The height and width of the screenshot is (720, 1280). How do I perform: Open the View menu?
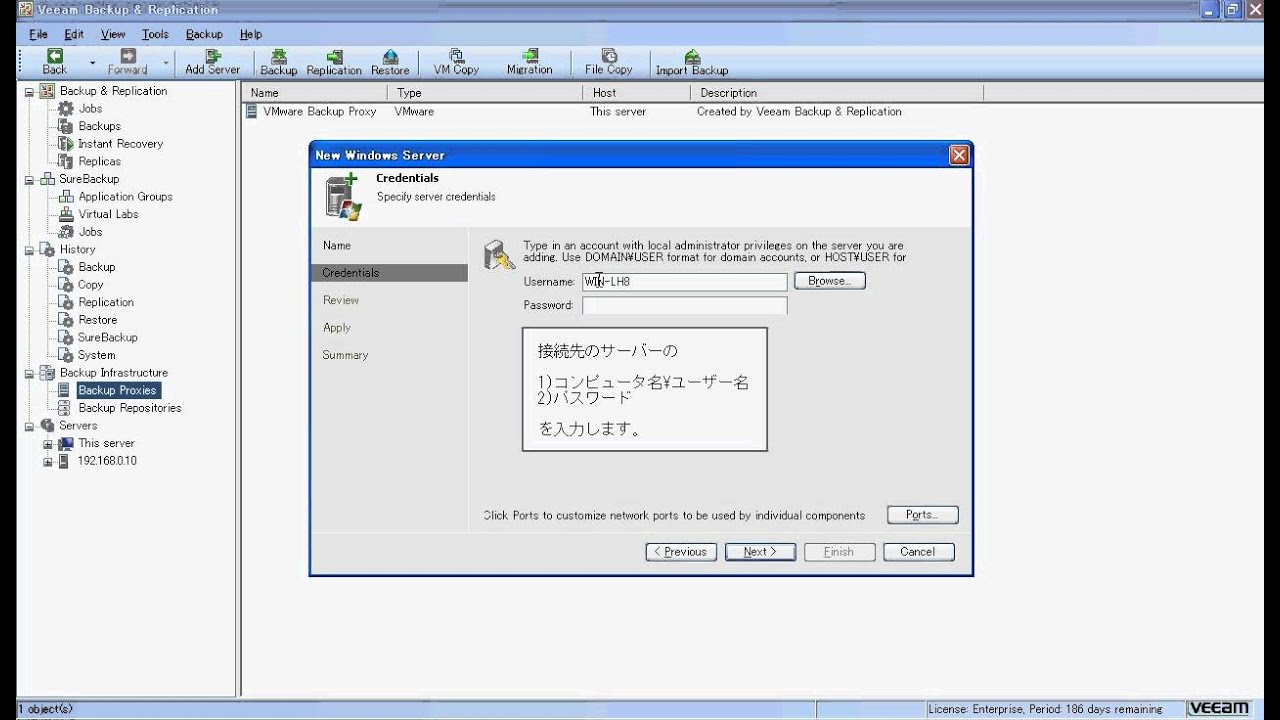click(113, 34)
